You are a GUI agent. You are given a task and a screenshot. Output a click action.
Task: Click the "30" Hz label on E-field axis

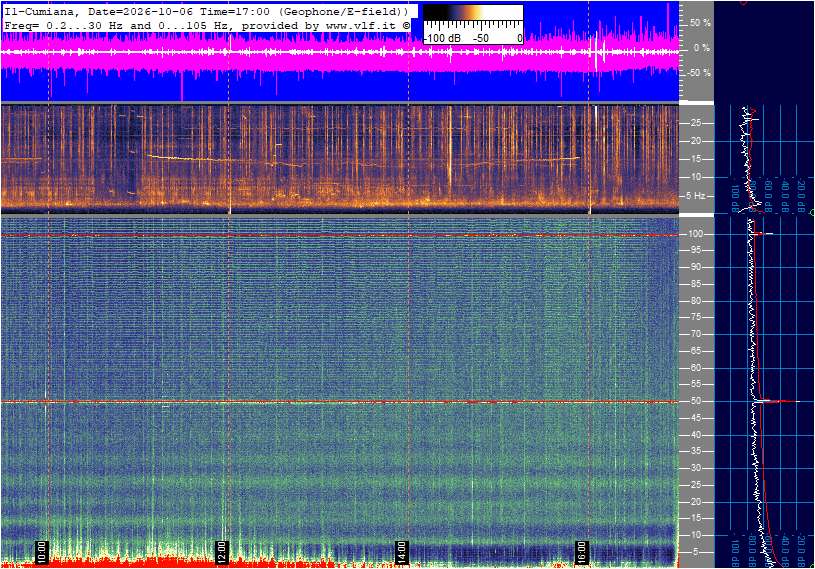click(695, 468)
